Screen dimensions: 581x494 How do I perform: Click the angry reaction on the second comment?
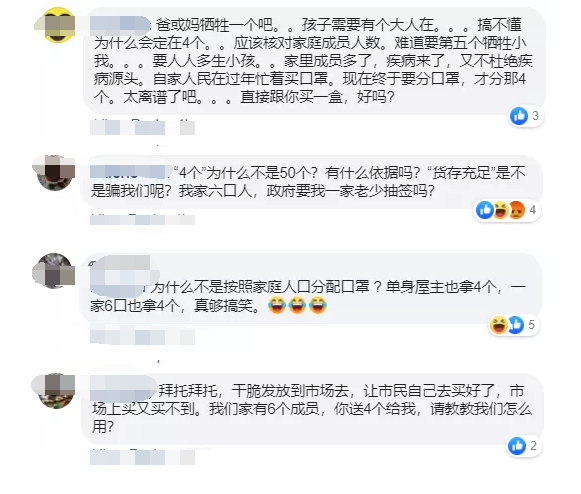517,210
